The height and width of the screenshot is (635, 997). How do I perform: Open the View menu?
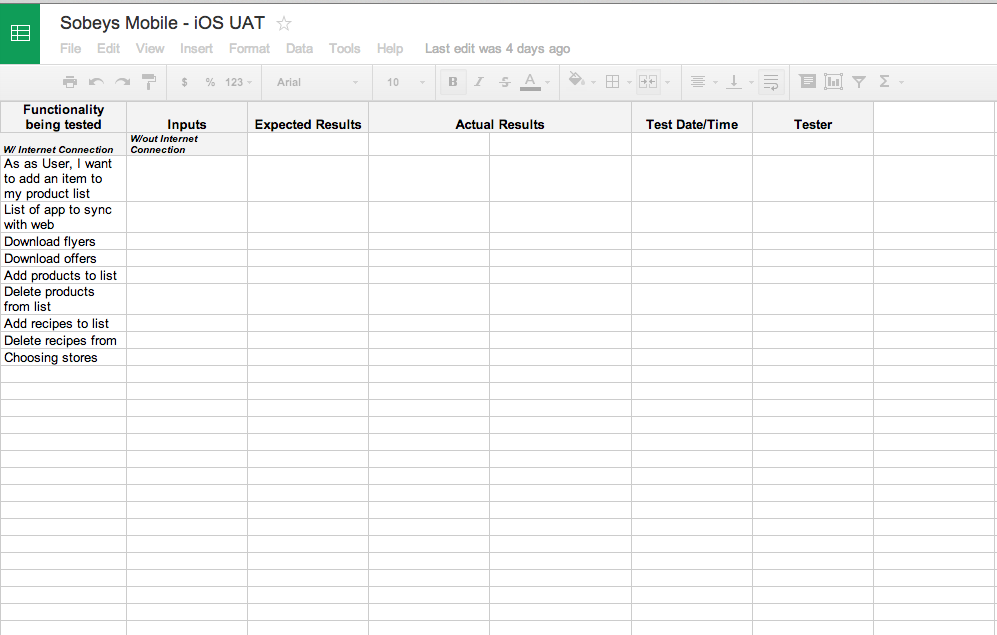(x=149, y=49)
